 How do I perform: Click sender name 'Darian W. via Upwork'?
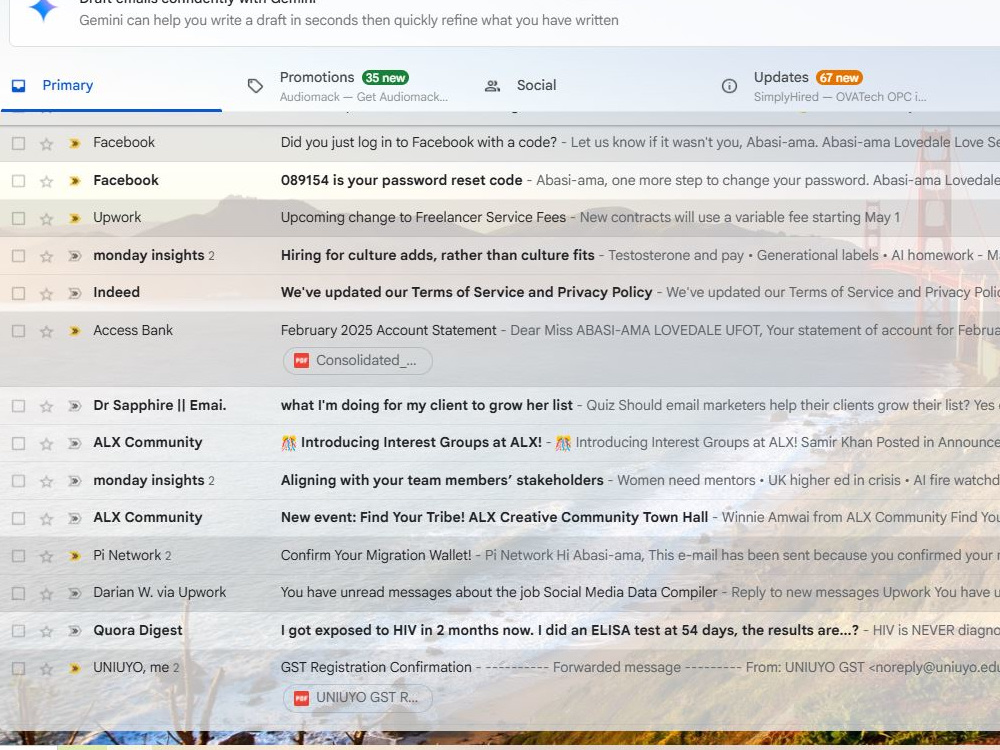[x=159, y=592]
